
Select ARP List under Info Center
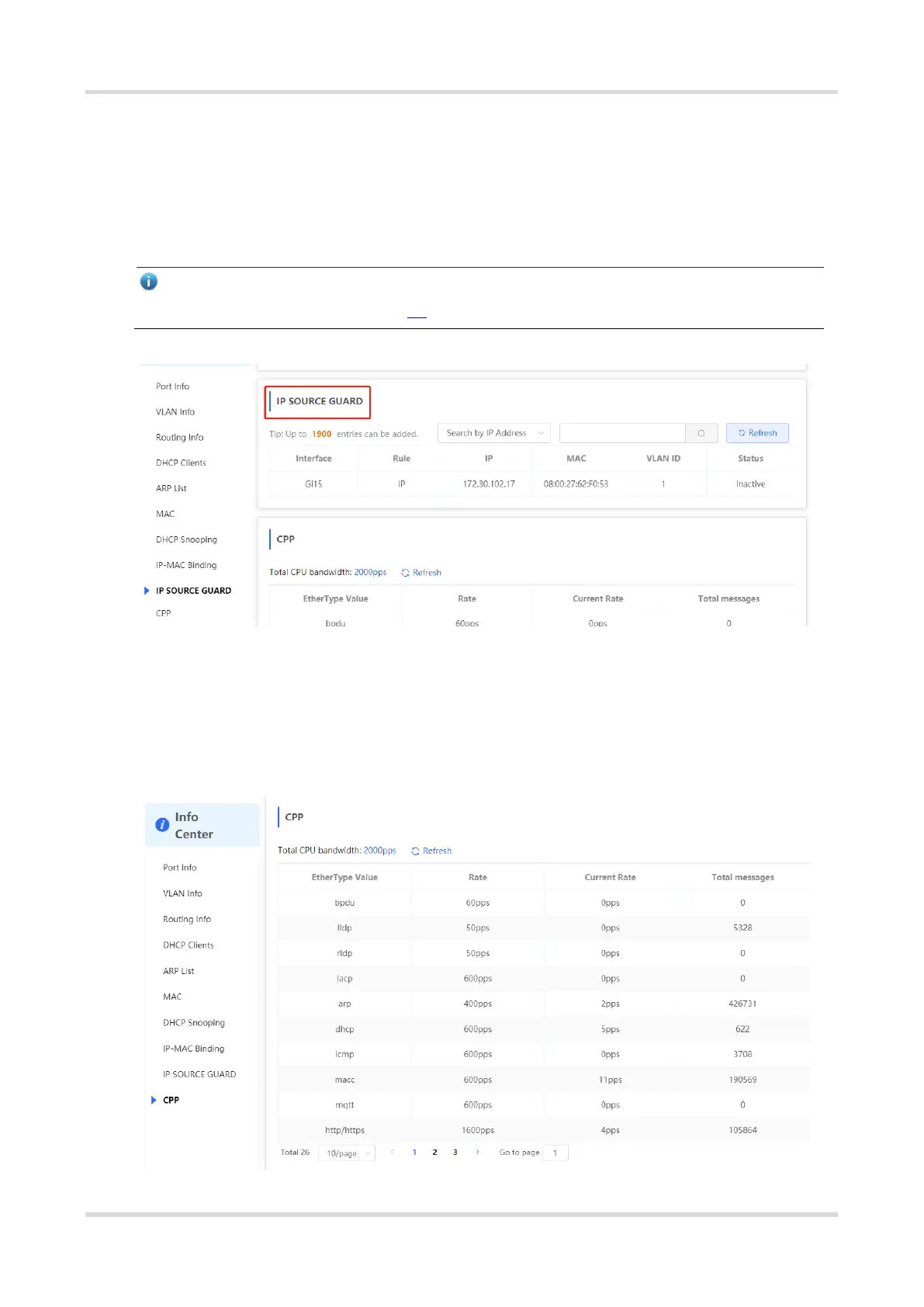tap(178, 971)
